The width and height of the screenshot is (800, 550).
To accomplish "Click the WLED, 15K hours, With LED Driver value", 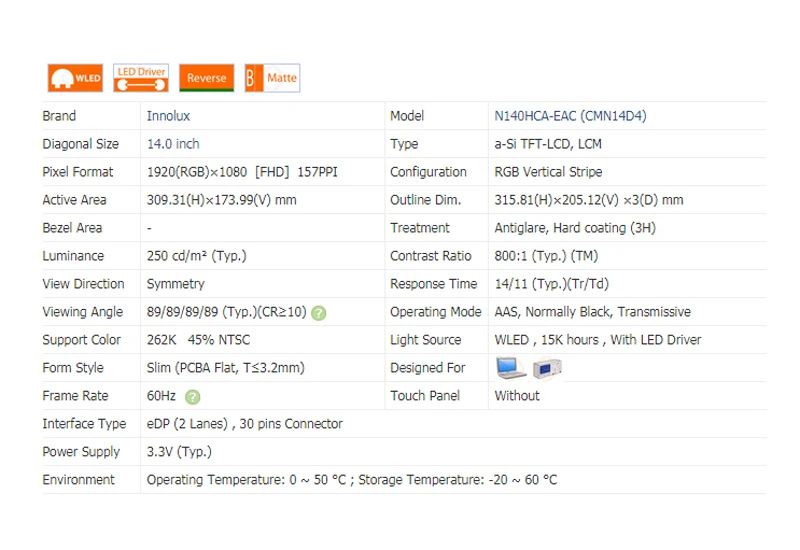I will (x=598, y=340).
